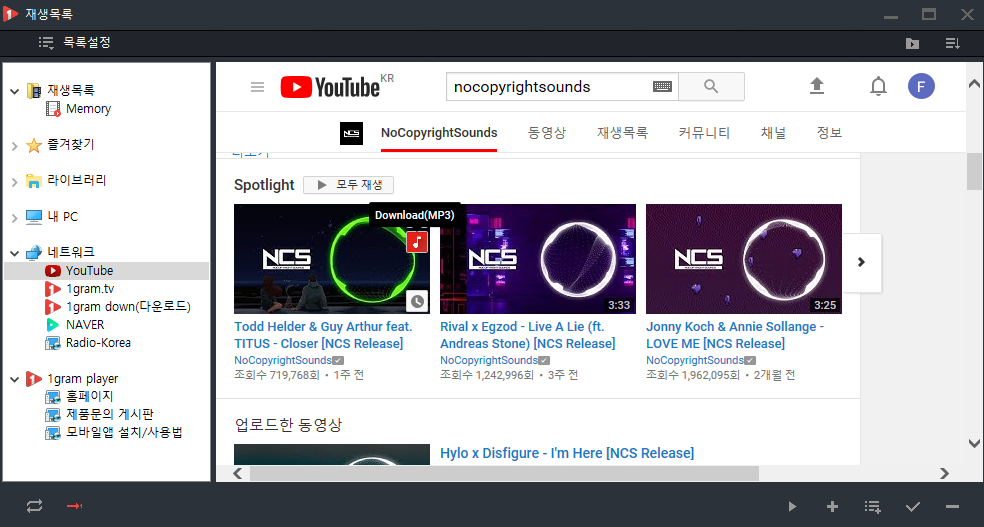This screenshot has width=984, height=527.
Task: Click the YouTube upload icon
Action: click(x=816, y=86)
